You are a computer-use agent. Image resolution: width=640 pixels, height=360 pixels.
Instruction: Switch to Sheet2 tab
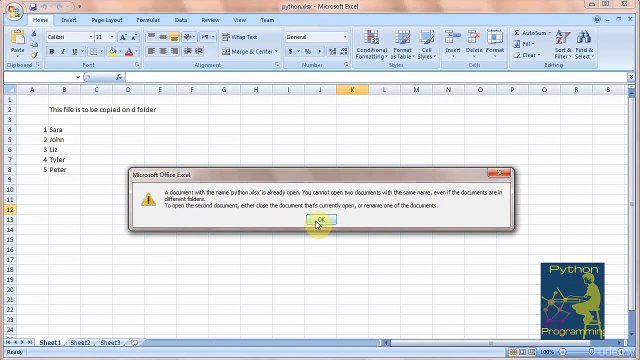click(x=80, y=342)
